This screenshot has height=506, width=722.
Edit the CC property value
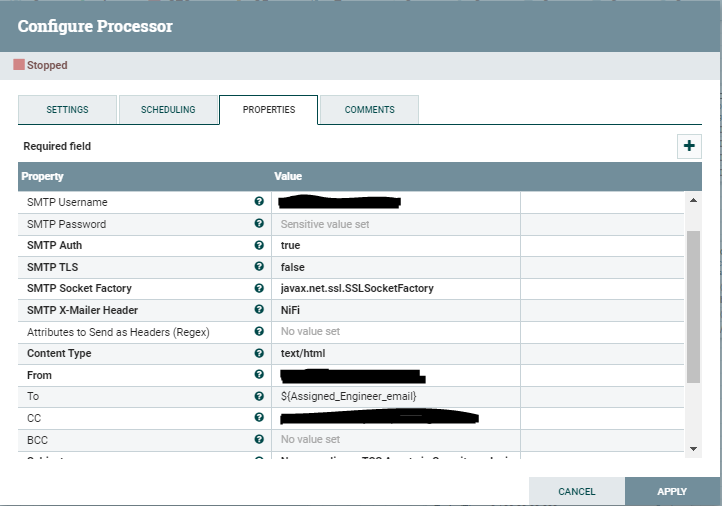click(x=396, y=418)
